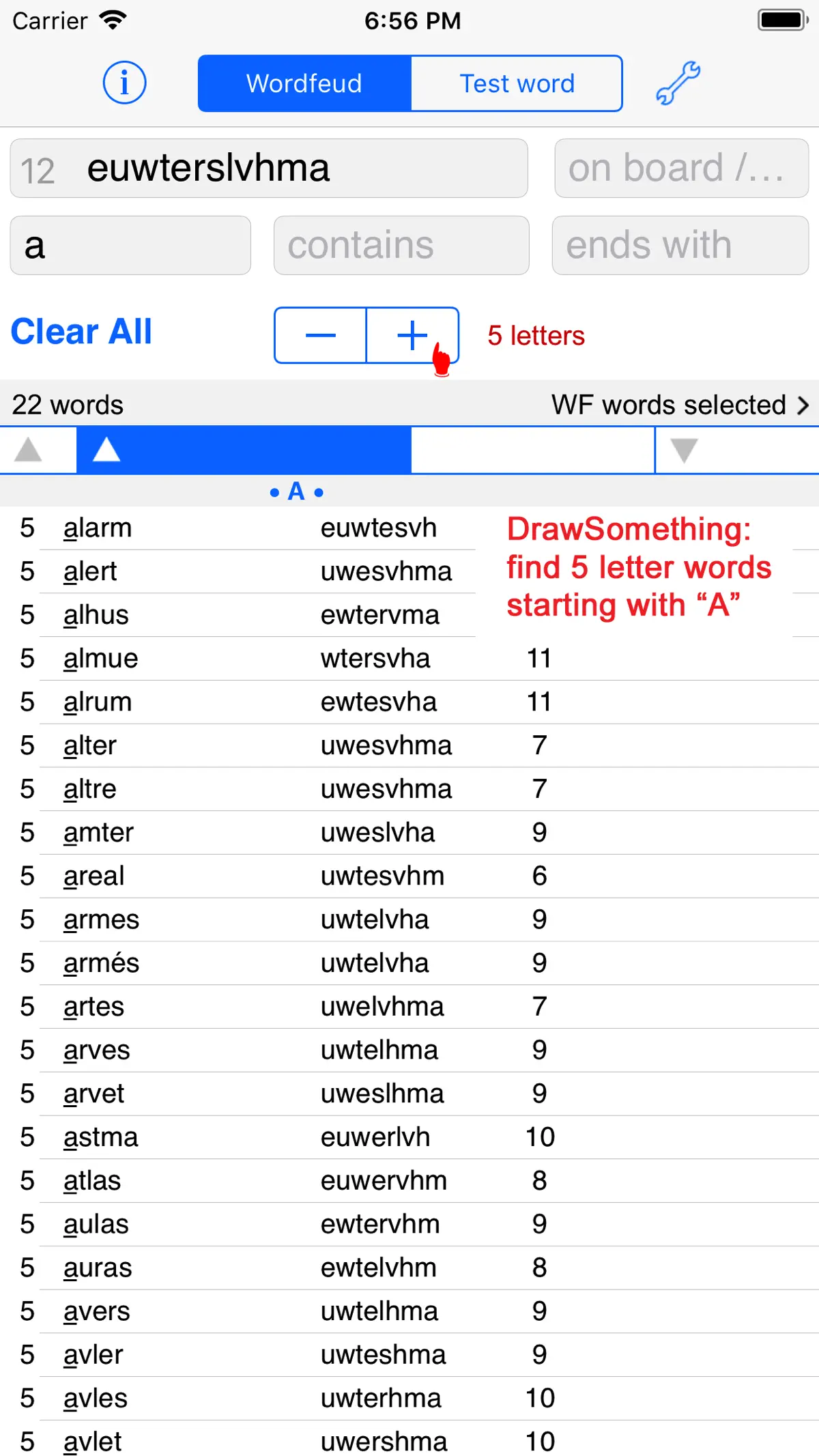Tap the grey down-triangle sort icon
This screenshot has height=1456, width=819.
[x=684, y=451]
